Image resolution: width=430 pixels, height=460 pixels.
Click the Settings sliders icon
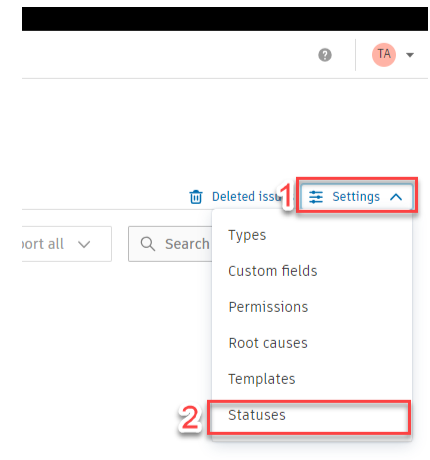[x=316, y=197]
